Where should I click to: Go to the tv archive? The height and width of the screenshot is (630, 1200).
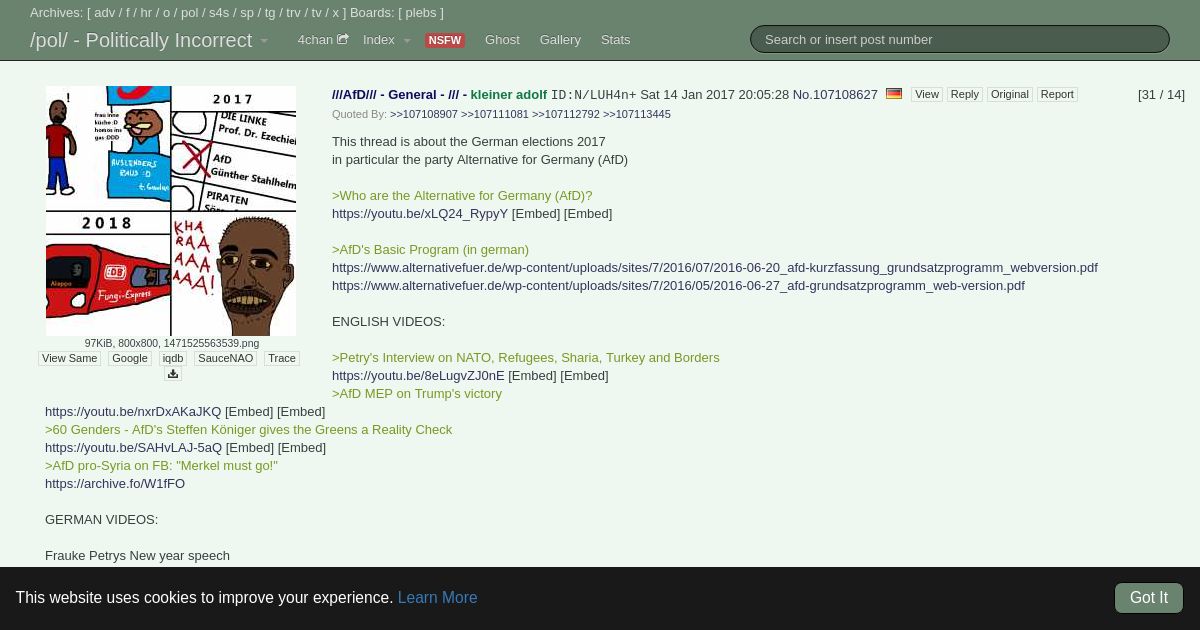(316, 13)
